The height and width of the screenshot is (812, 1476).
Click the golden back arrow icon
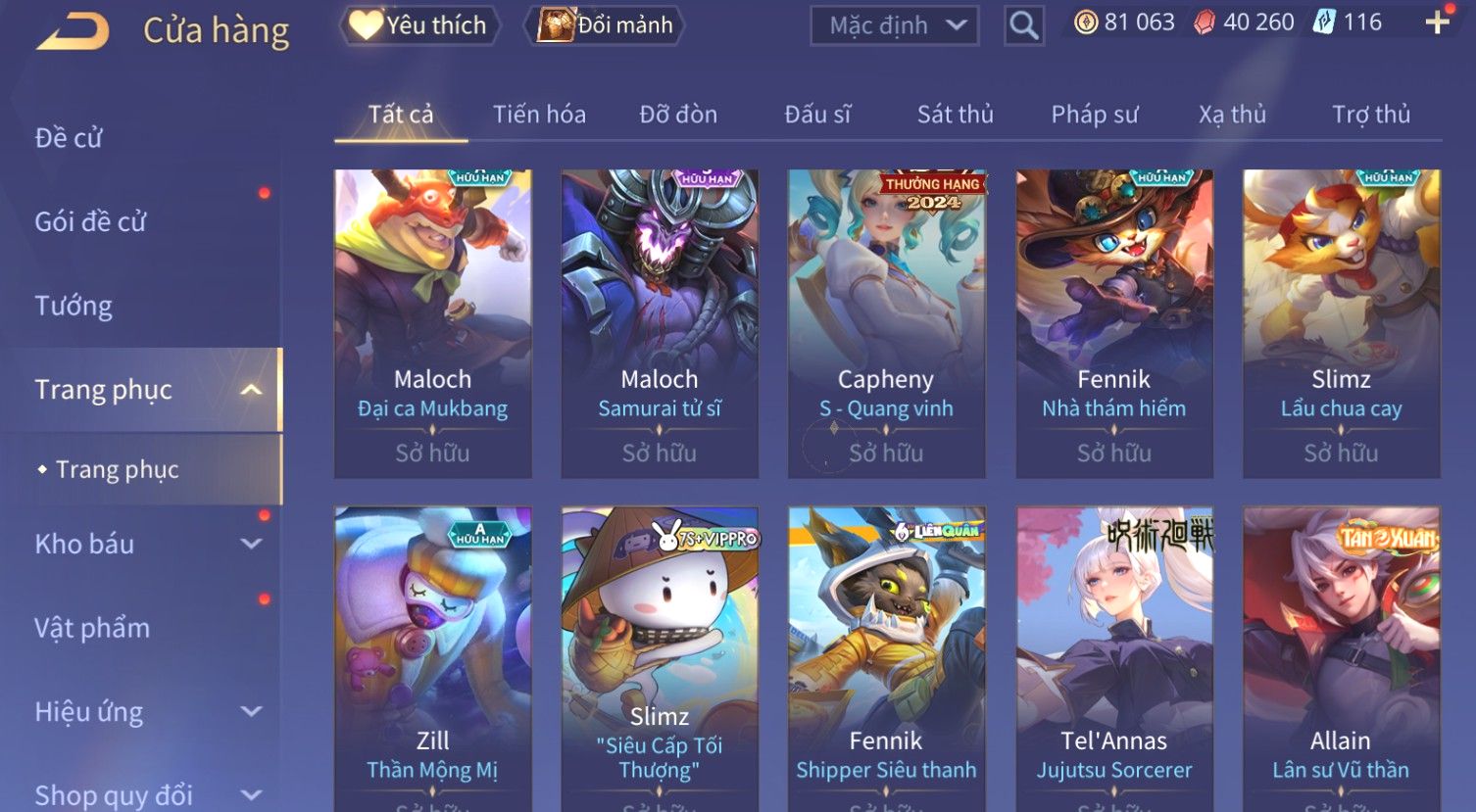click(x=73, y=30)
